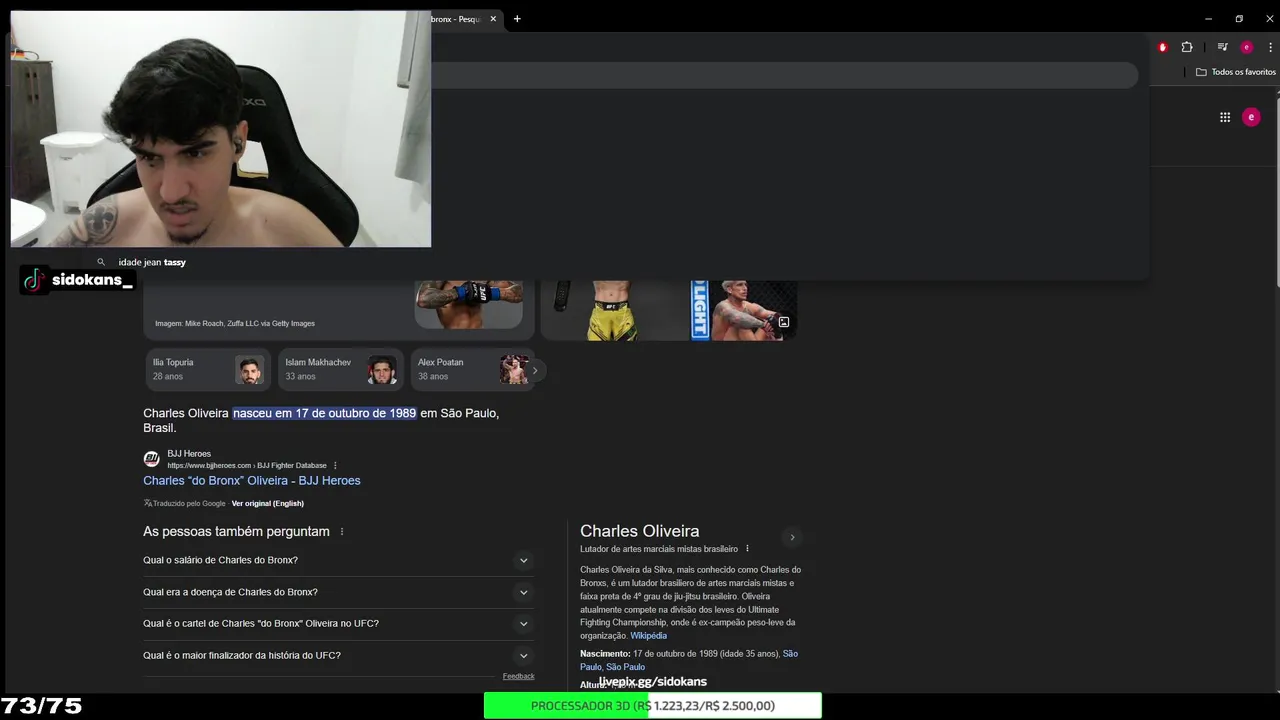This screenshot has width=1280, height=720.
Task: Click the BJJ Heroes site favicon
Action: 152,459
